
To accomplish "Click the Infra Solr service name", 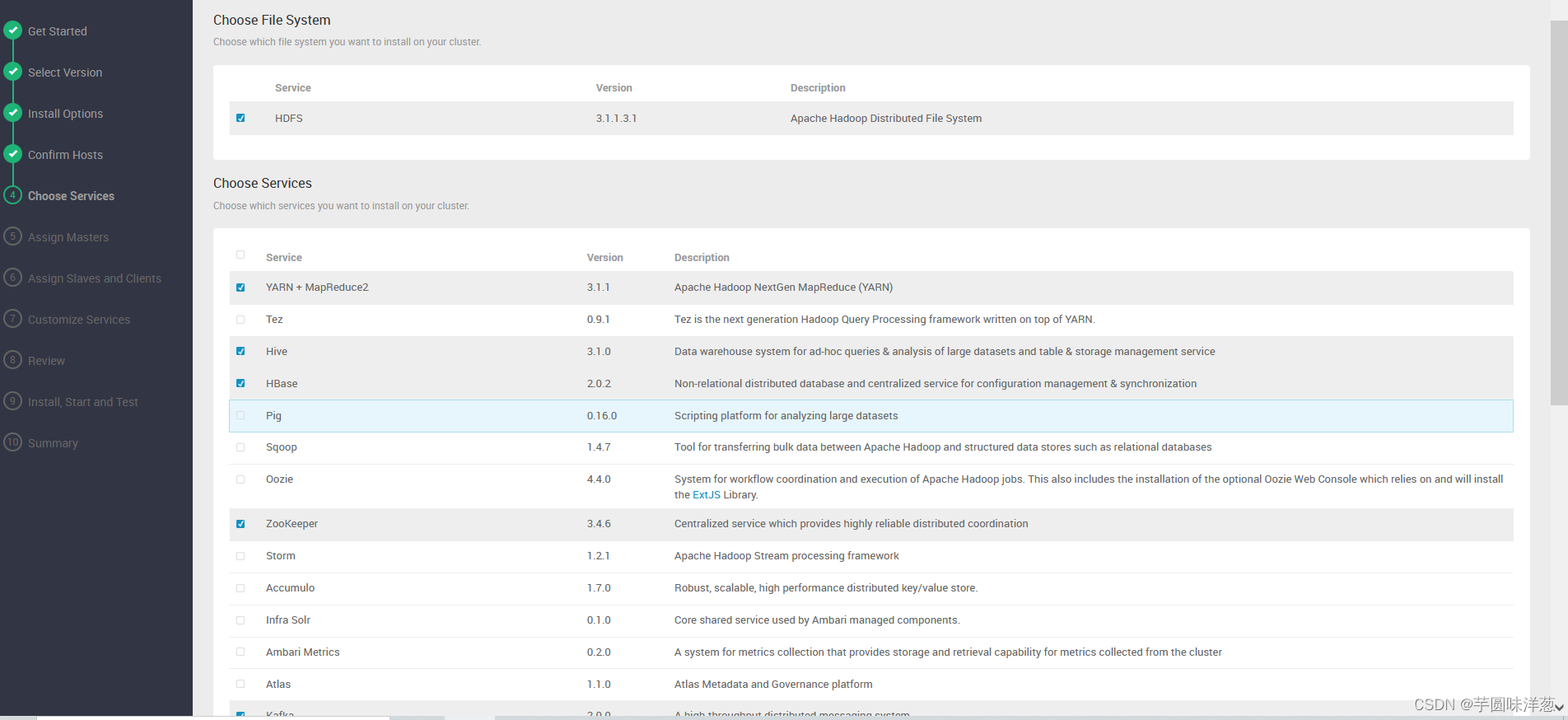I will click(288, 620).
